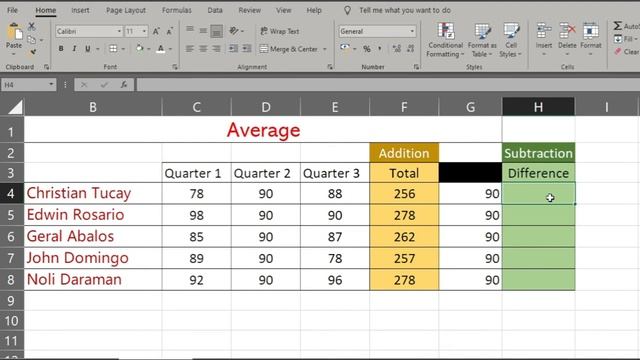Open Cell Styles gallery
Image resolution: width=640 pixels, height=360 pixels.
click(511, 40)
